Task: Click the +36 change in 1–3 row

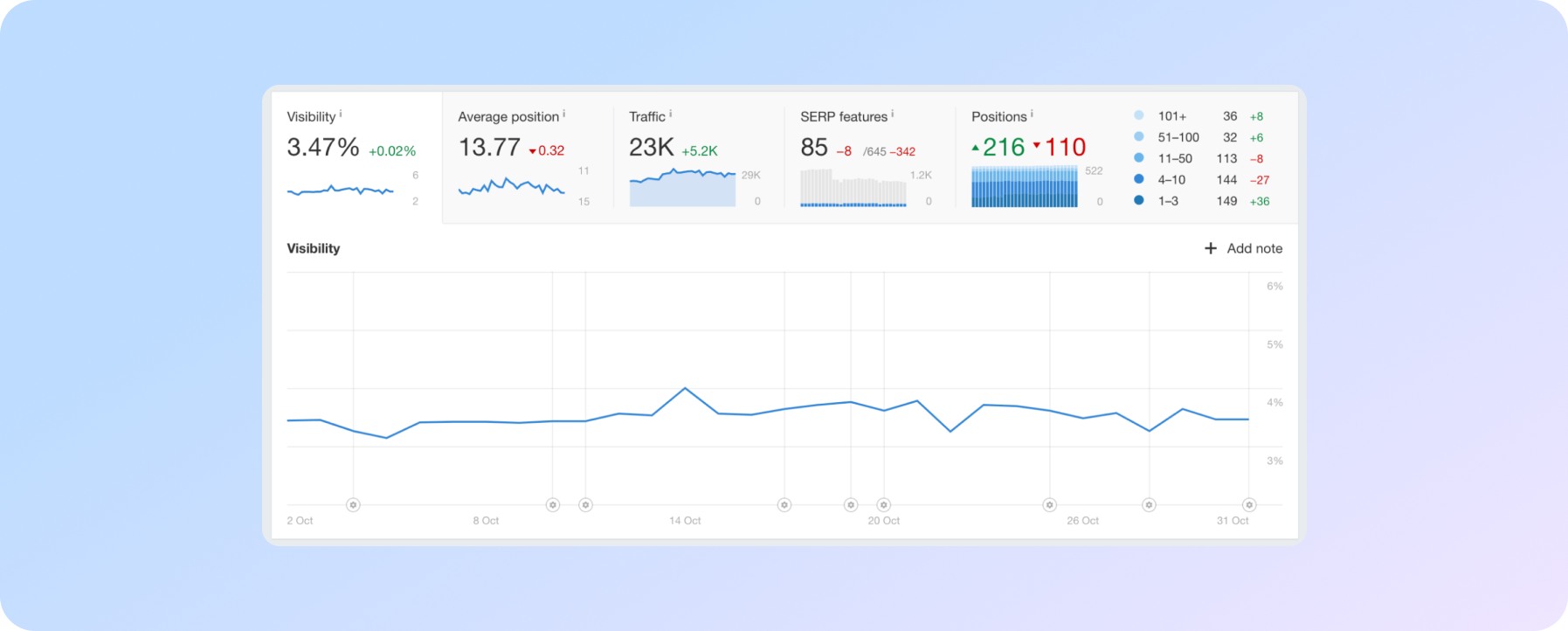Action: point(1260,201)
